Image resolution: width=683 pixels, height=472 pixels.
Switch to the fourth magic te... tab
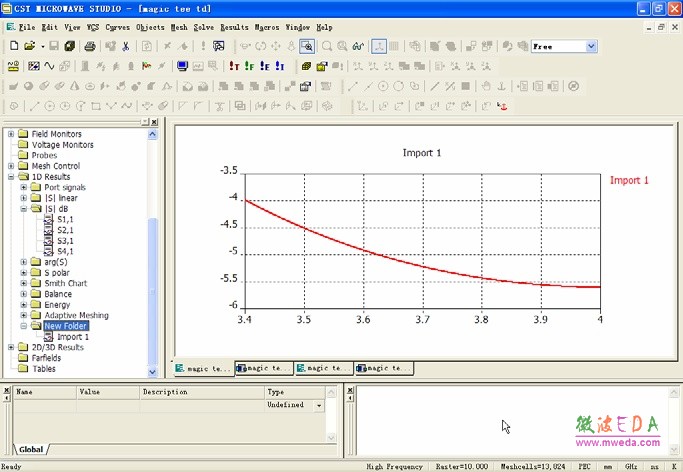[x=384, y=368]
